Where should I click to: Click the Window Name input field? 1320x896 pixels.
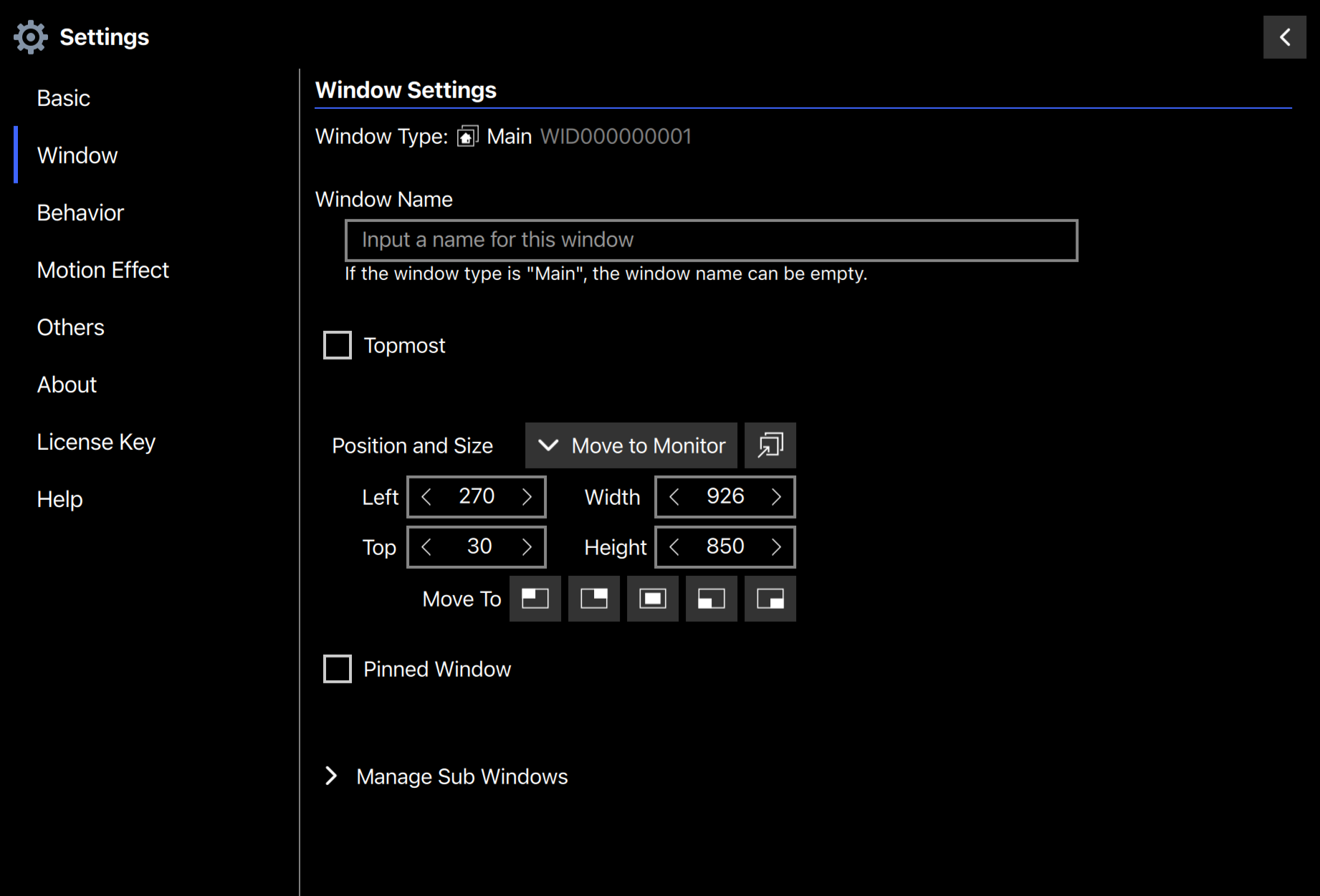[711, 240]
